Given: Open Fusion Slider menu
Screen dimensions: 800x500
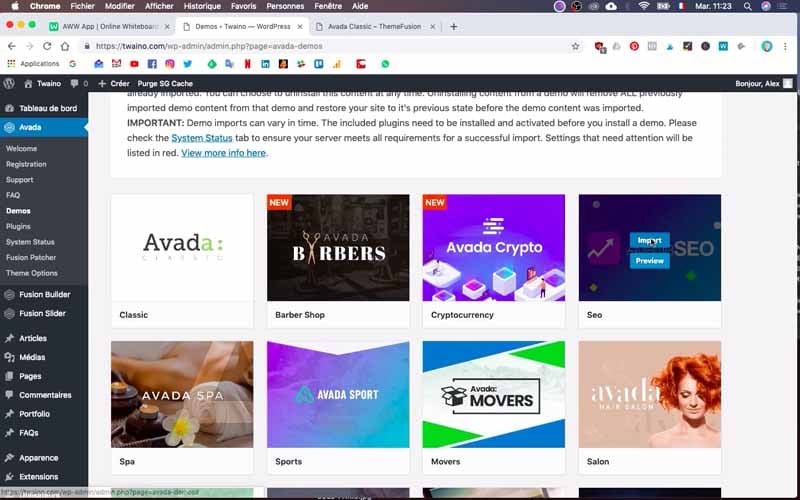Looking at the screenshot, I should [x=44, y=313].
